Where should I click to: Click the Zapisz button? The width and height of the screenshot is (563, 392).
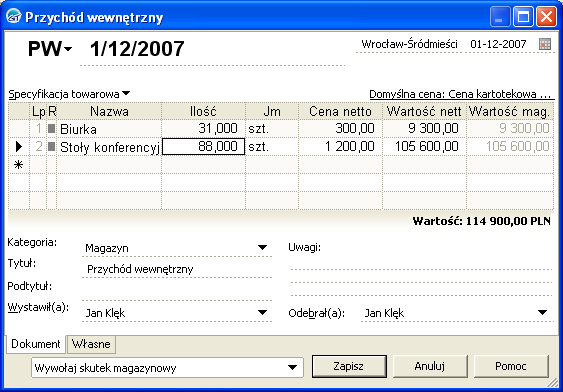pos(349,366)
